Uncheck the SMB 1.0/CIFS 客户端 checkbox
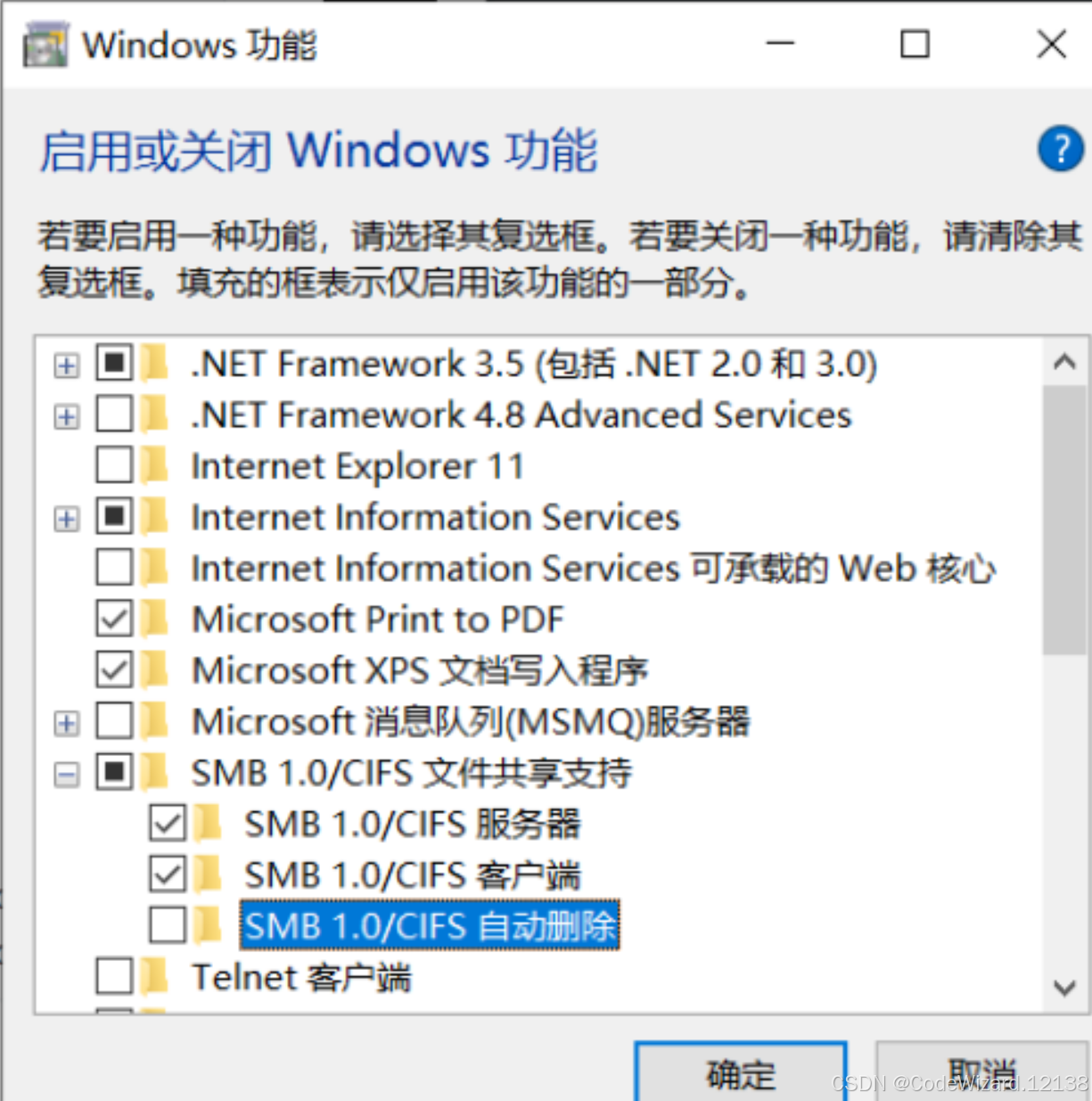The width and height of the screenshot is (1092, 1101). (x=166, y=874)
